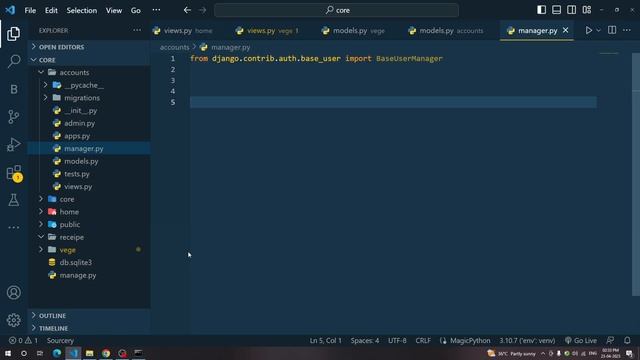Open the Manage settings gear
This screenshot has width=640, height=360.
click(x=13, y=320)
